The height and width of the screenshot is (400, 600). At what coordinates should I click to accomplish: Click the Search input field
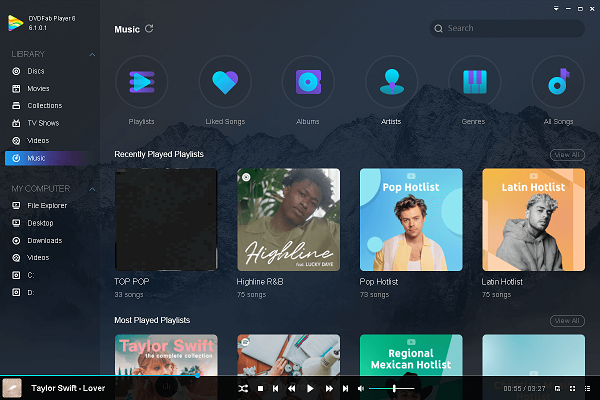click(507, 28)
